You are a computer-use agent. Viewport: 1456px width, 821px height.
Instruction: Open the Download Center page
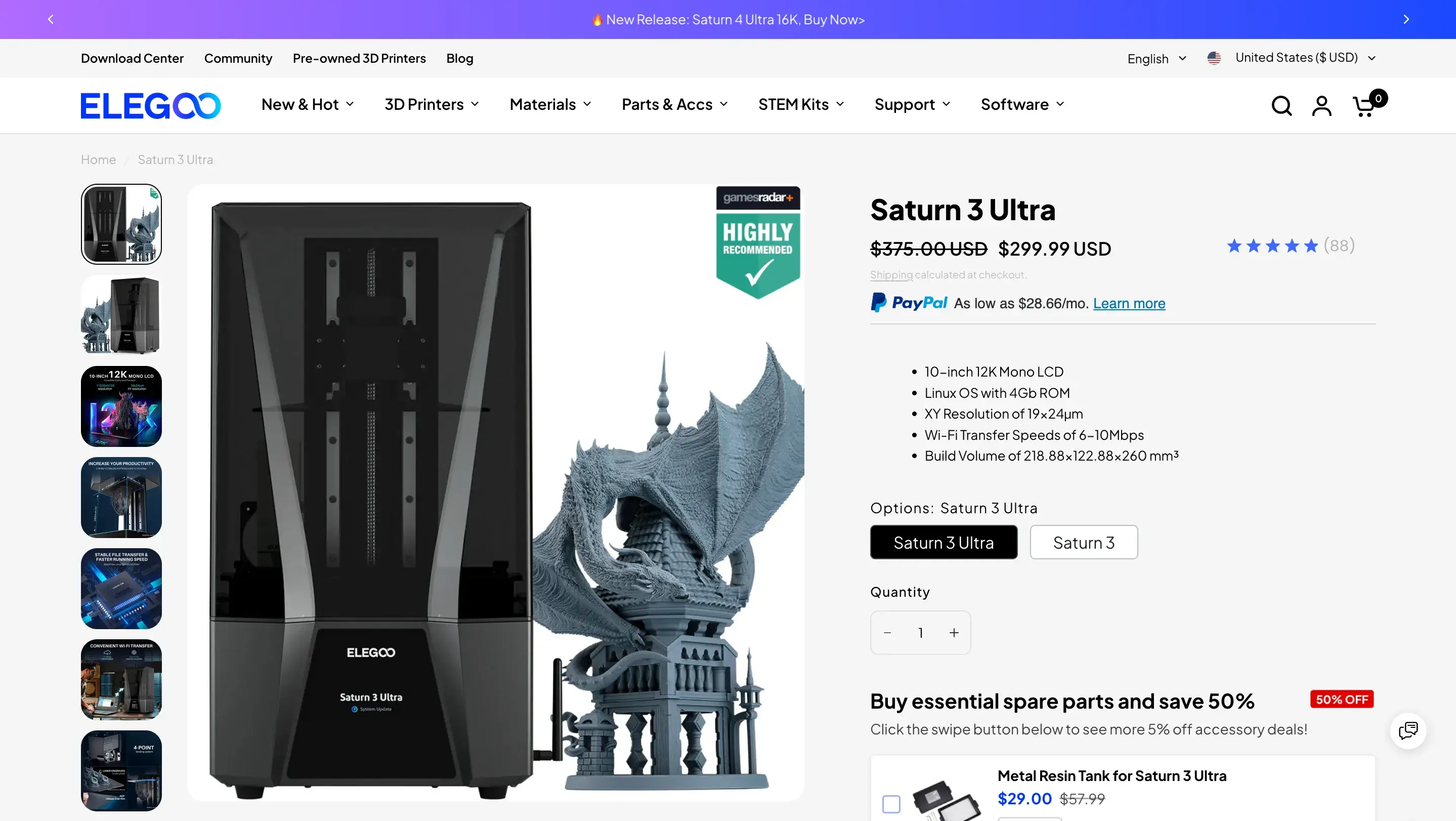point(132,58)
